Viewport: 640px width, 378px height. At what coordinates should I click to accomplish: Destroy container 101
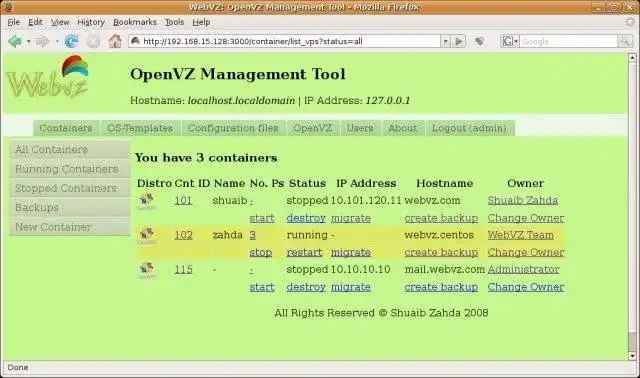tap(306, 218)
